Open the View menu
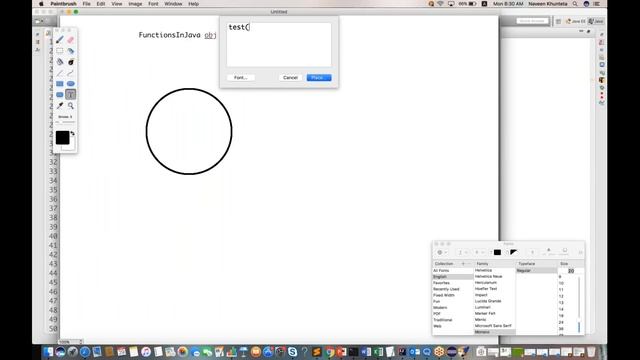 (x=117, y=4)
